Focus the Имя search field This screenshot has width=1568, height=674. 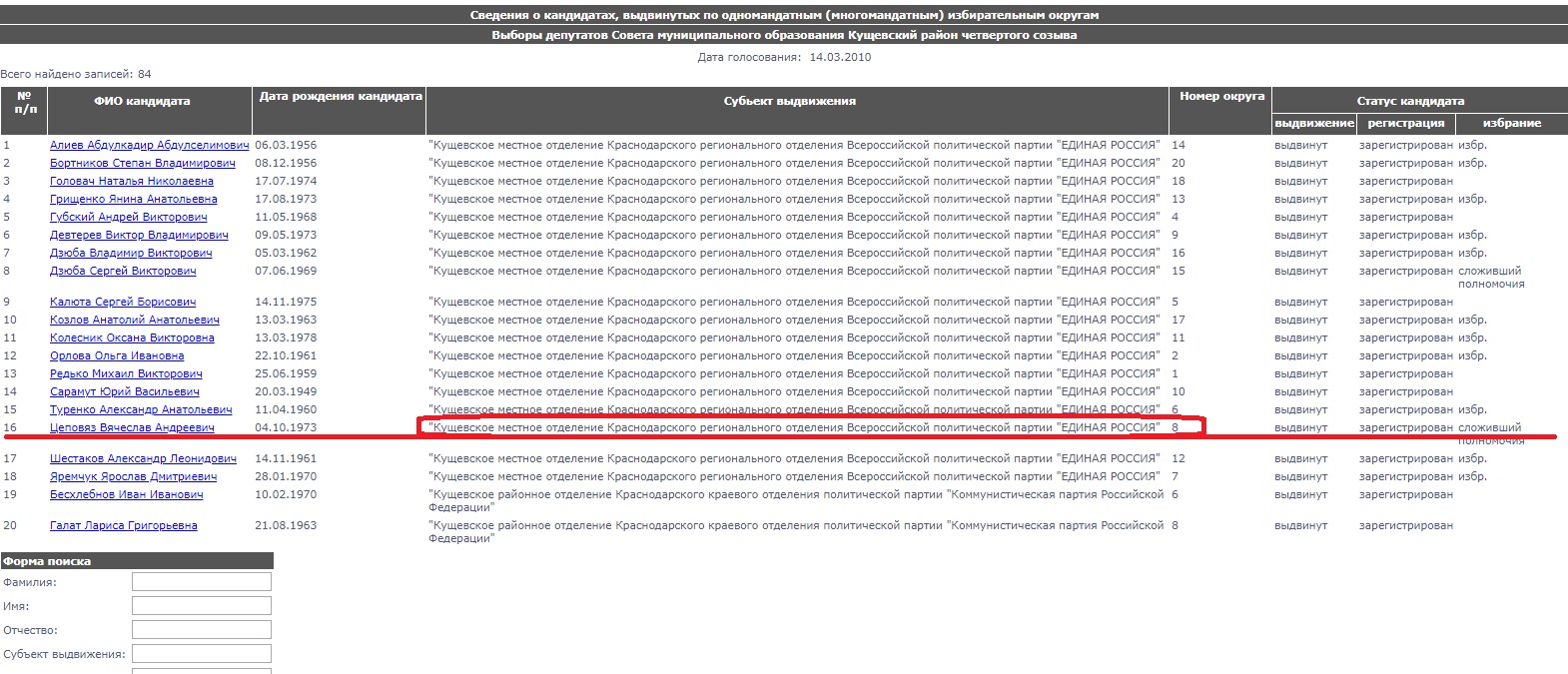pyautogui.click(x=201, y=605)
